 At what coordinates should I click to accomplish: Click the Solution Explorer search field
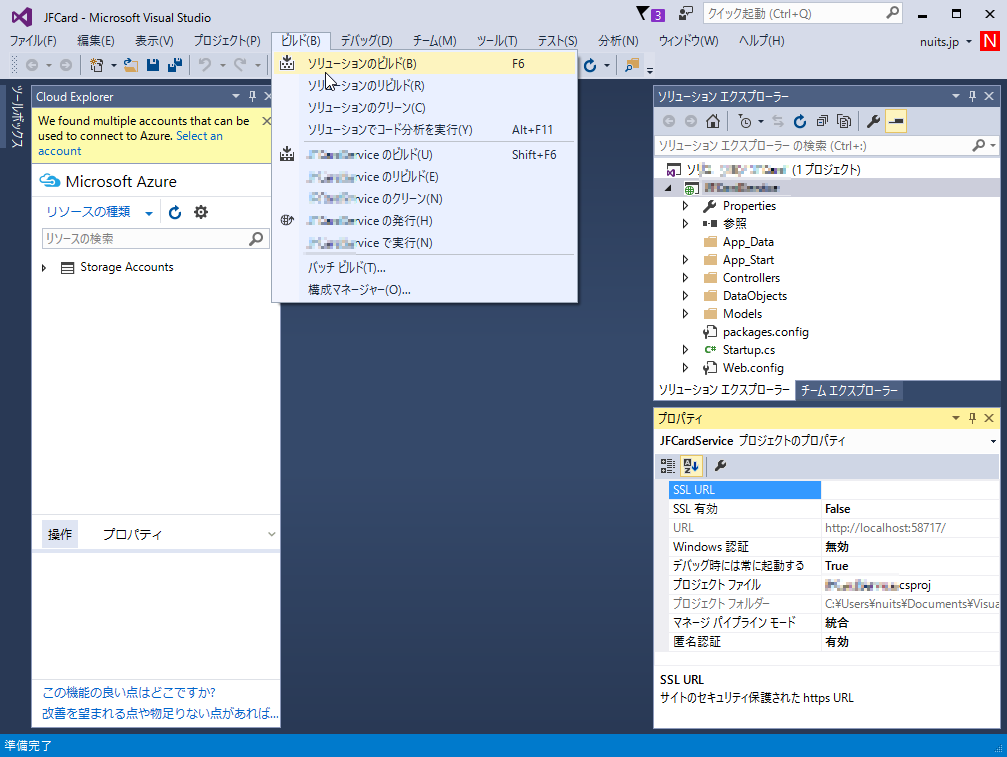tap(814, 146)
